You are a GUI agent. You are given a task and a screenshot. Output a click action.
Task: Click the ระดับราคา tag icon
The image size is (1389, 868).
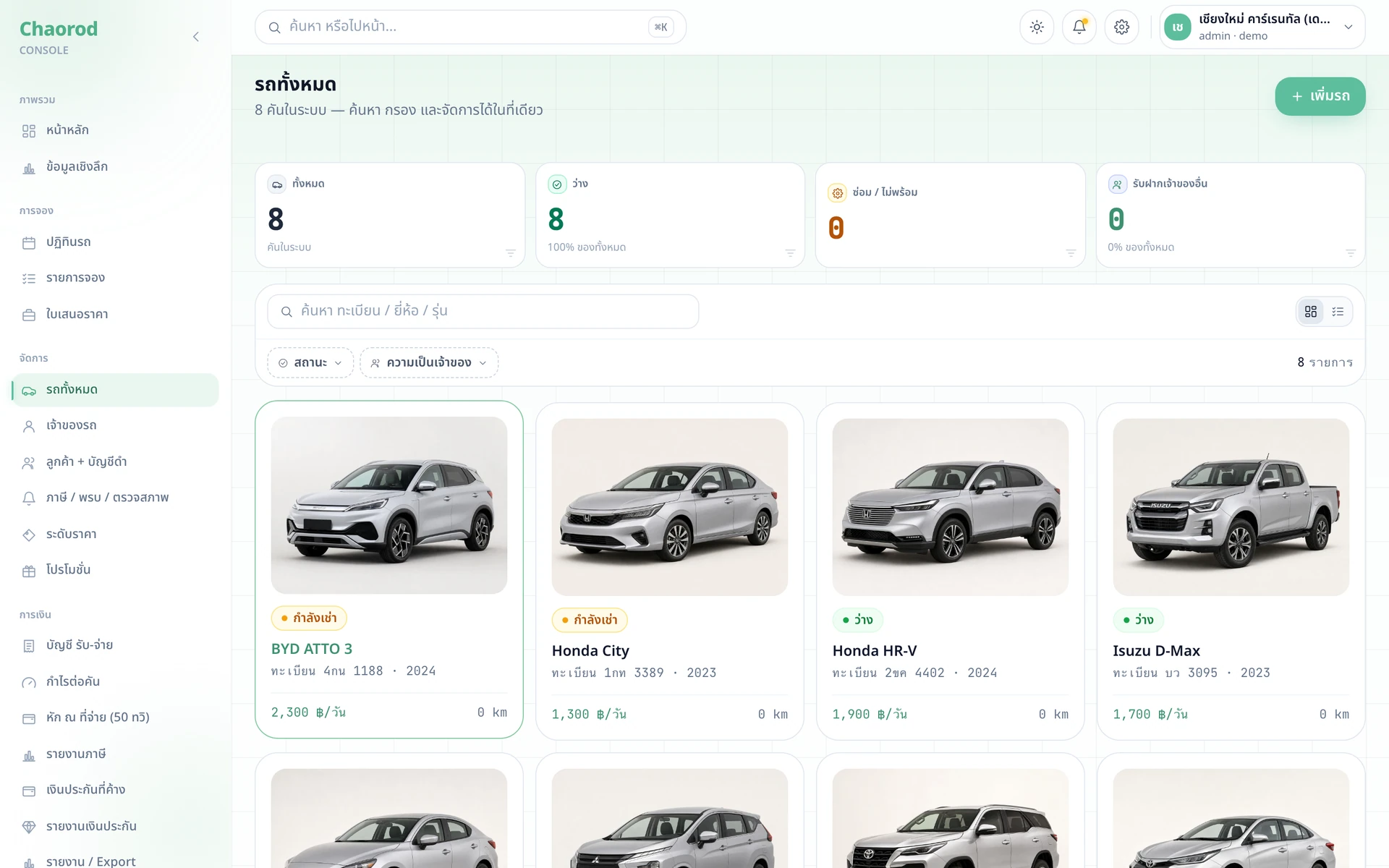(29, 535)
